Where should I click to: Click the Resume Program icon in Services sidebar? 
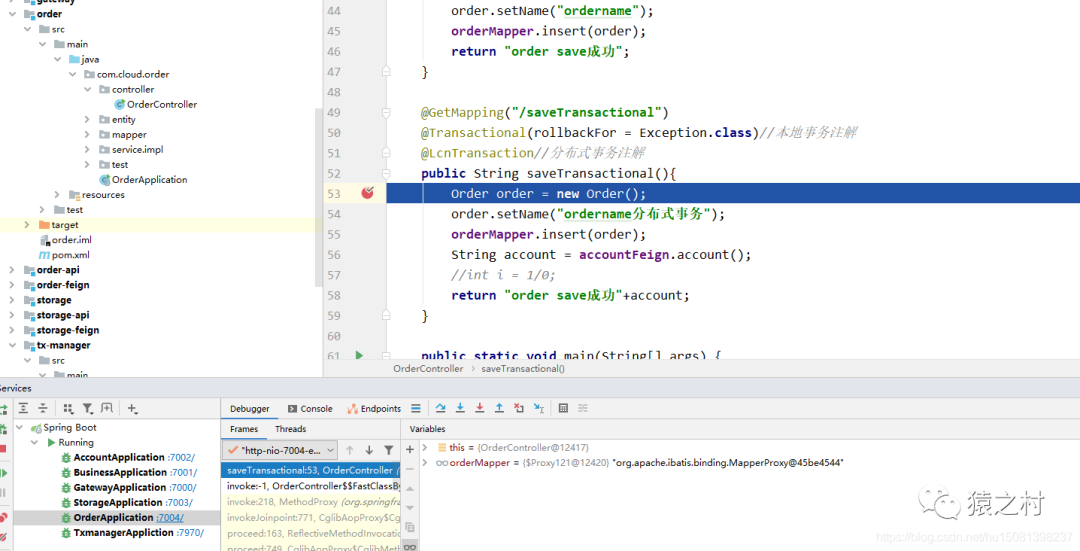click(x=3, y=472)
